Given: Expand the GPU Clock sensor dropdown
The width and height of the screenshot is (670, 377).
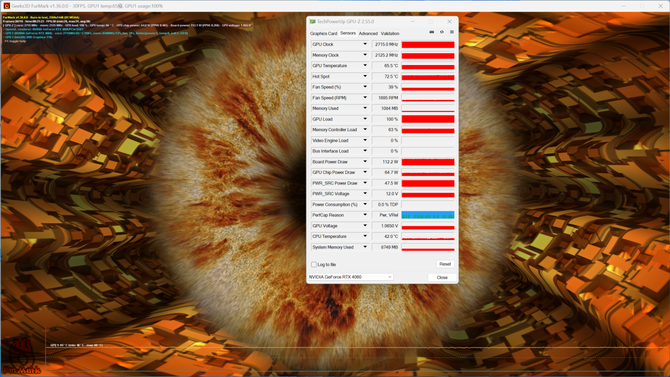Looking at the screenshot, I should [365, 44].
